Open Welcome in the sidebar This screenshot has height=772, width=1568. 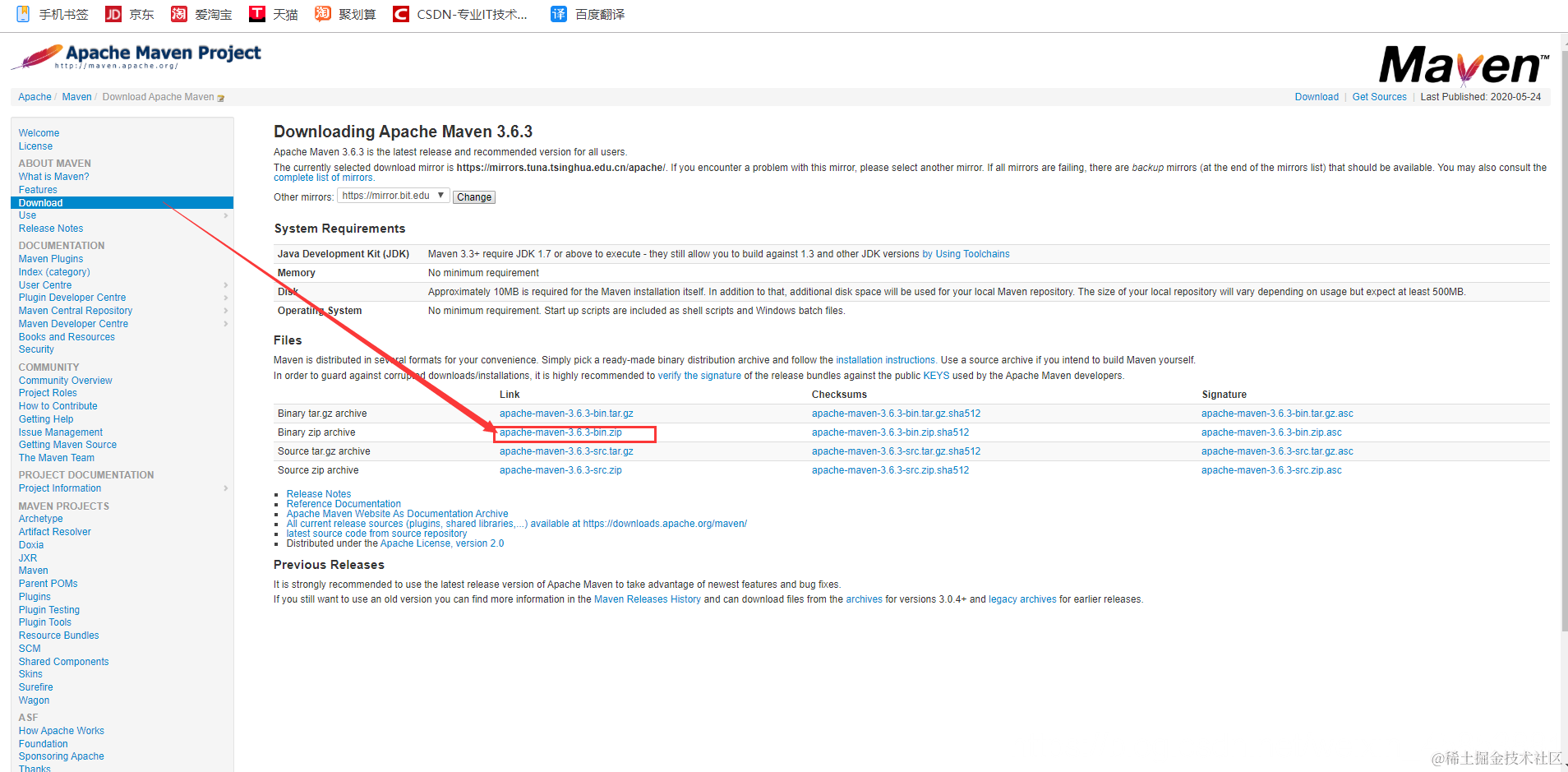39,133
